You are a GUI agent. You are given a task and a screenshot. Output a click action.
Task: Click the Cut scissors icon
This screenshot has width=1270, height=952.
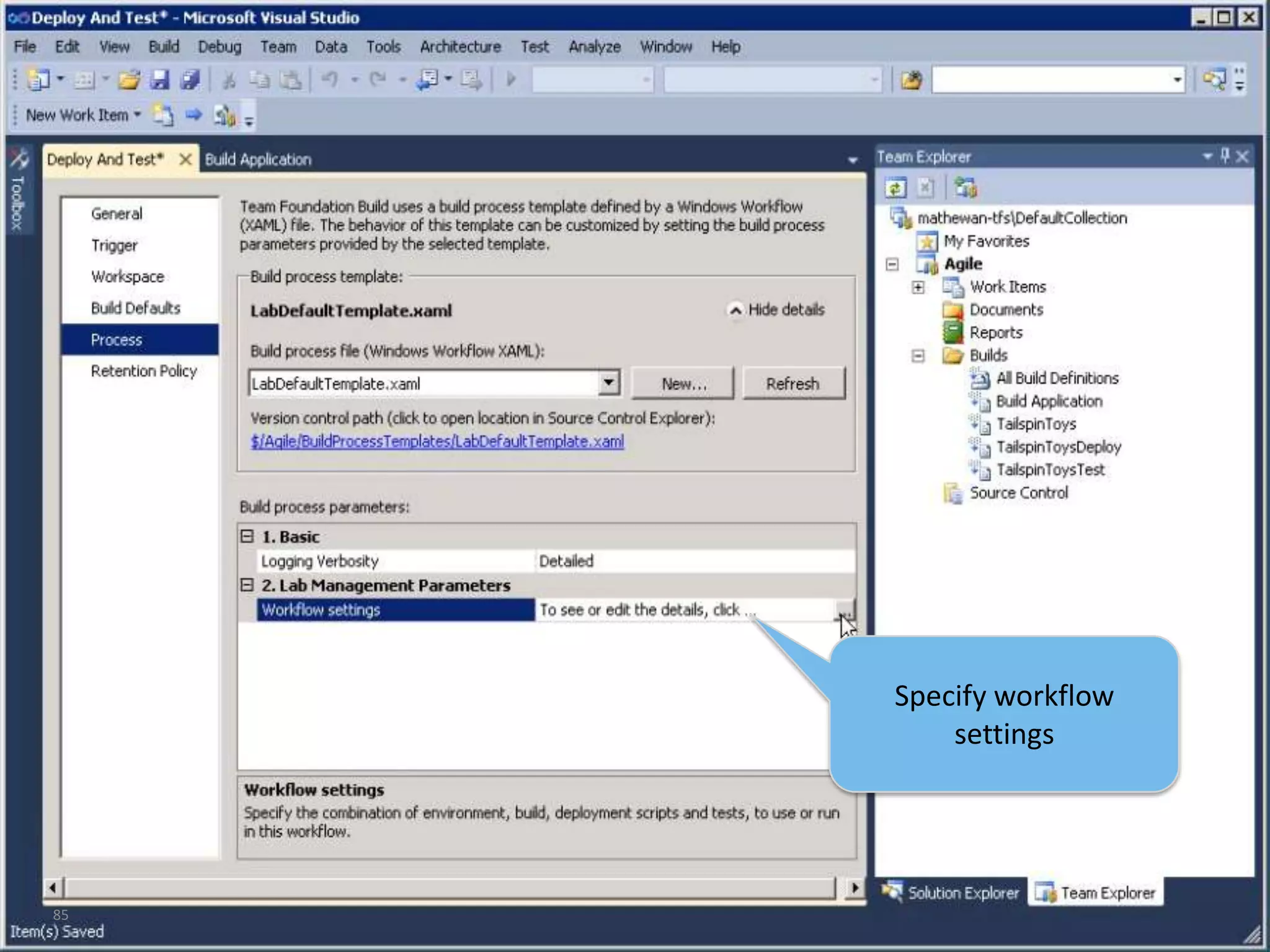point(229,79)
